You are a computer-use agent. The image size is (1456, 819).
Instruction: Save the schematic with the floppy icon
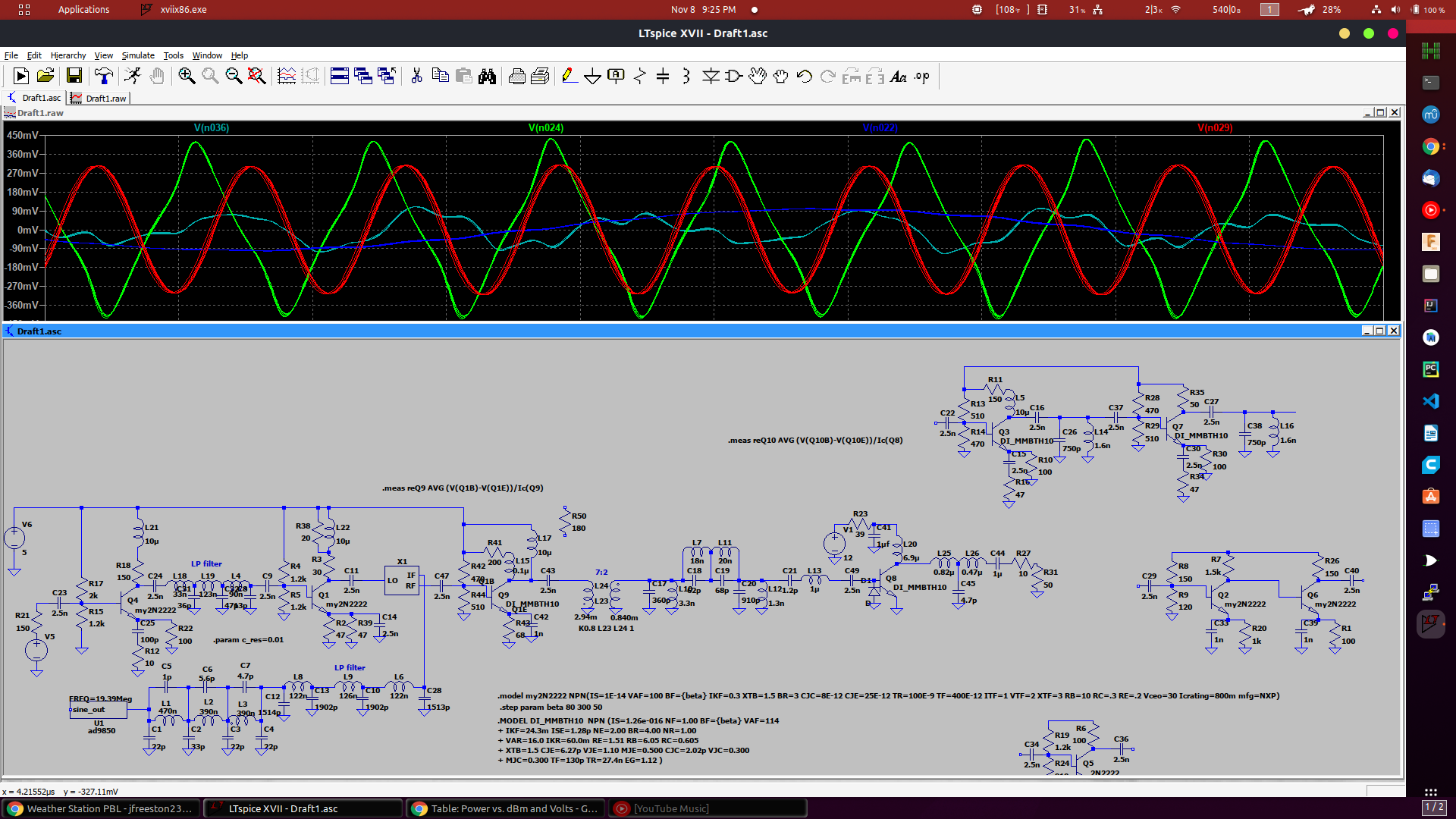[74, 76]
